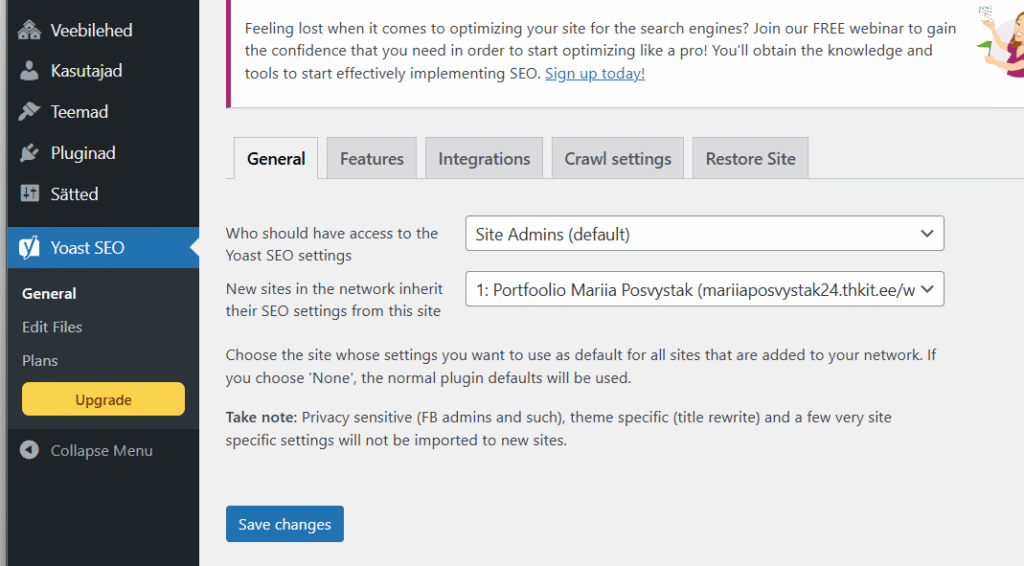
Task: Open Plans in Yoast submenu
Action: [40, 360]
